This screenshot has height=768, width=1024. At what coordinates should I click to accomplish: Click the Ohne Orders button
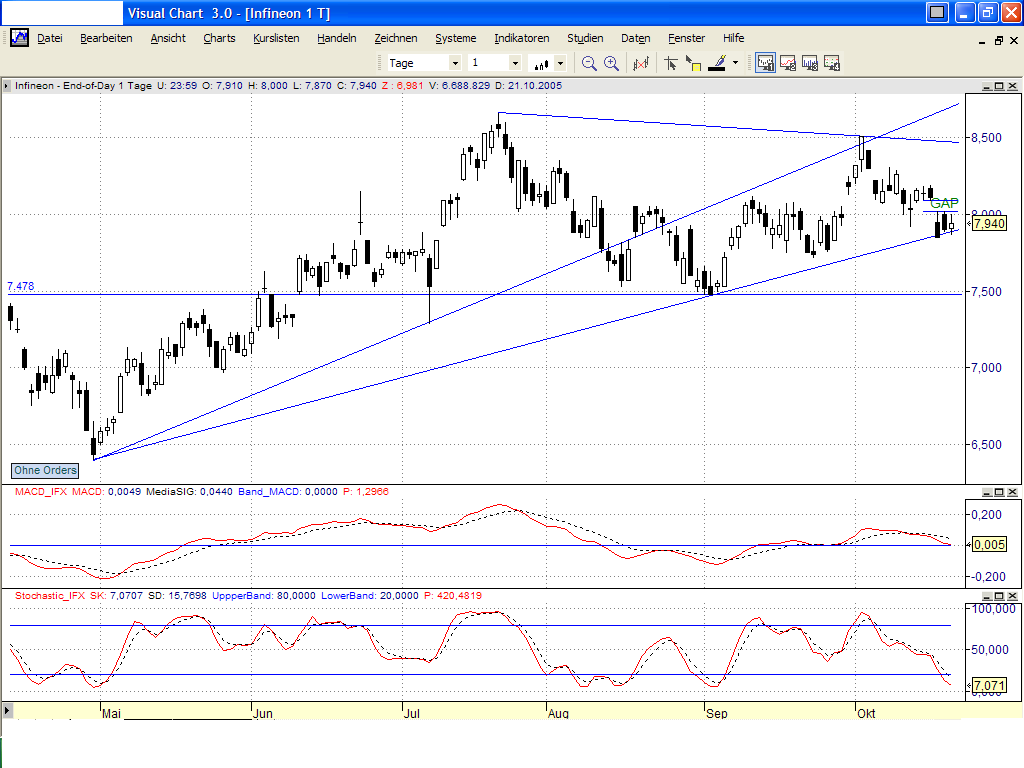[44, 470]
